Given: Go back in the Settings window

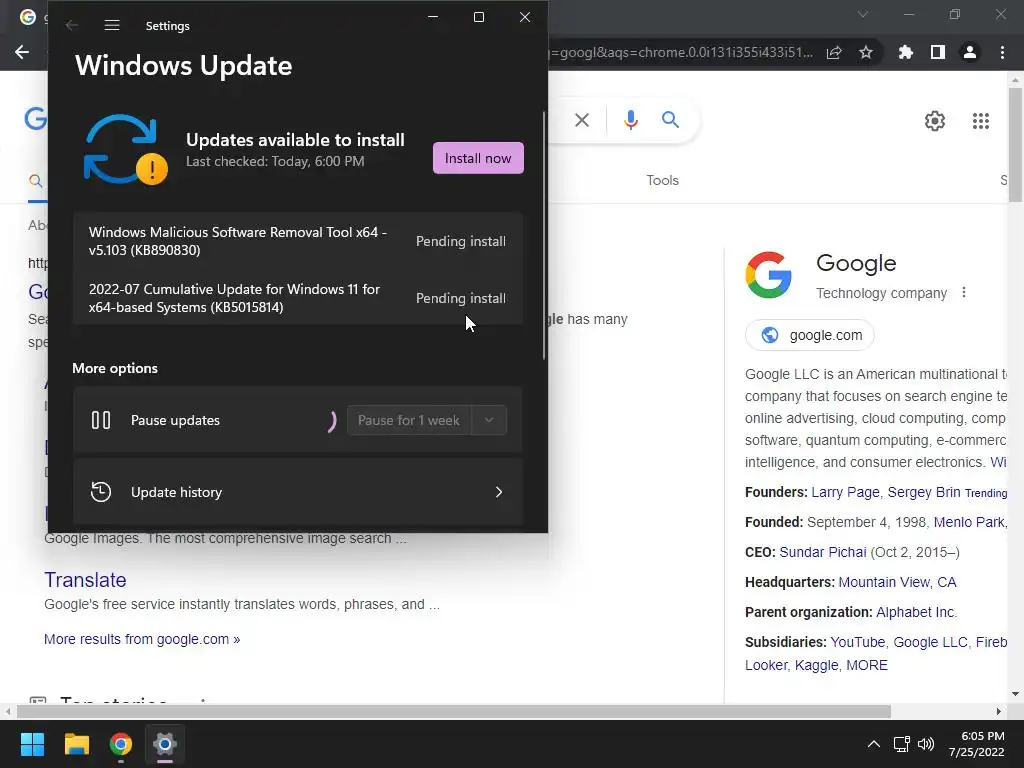Looking at the screenshot, I should (x=72, y=25).
